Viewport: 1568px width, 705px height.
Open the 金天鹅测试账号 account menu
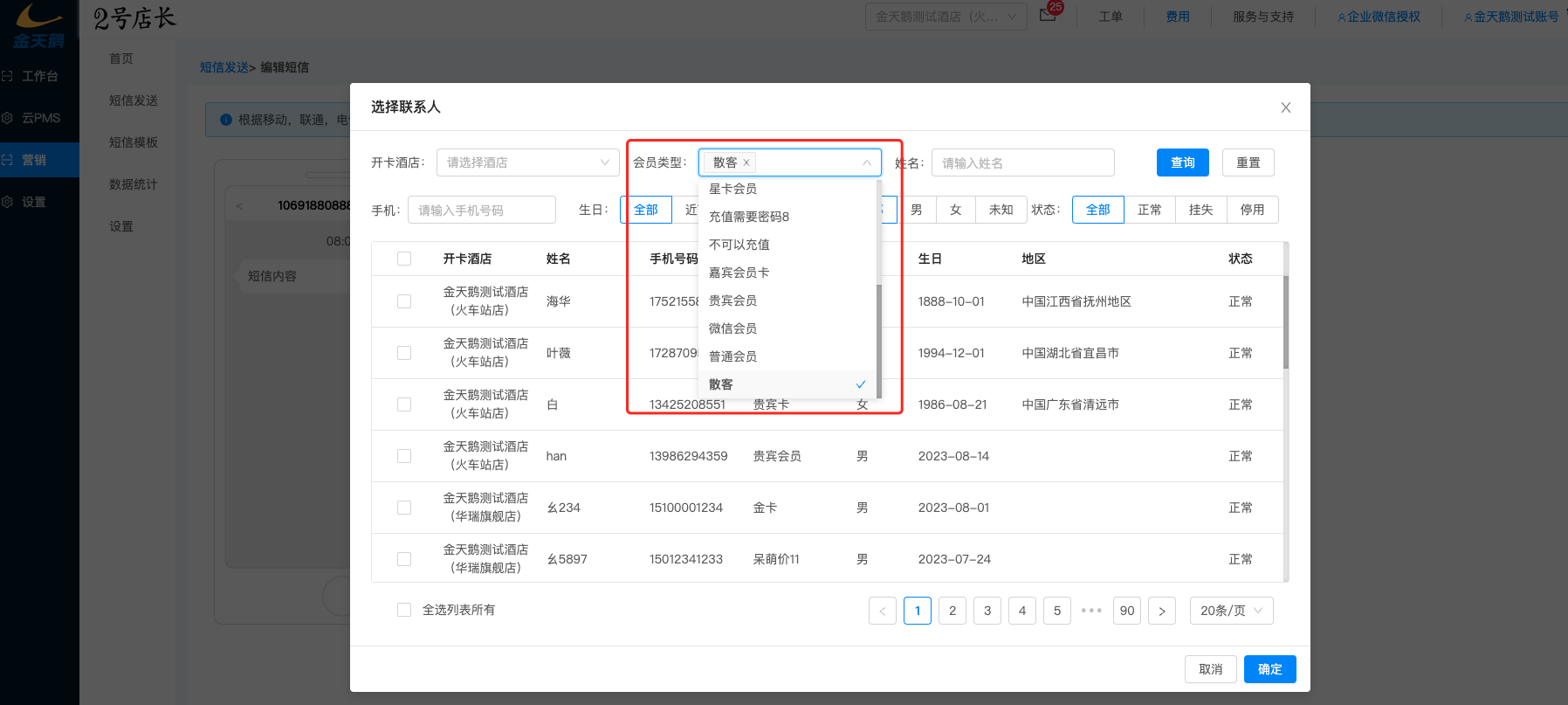[x=1511, y=17]
